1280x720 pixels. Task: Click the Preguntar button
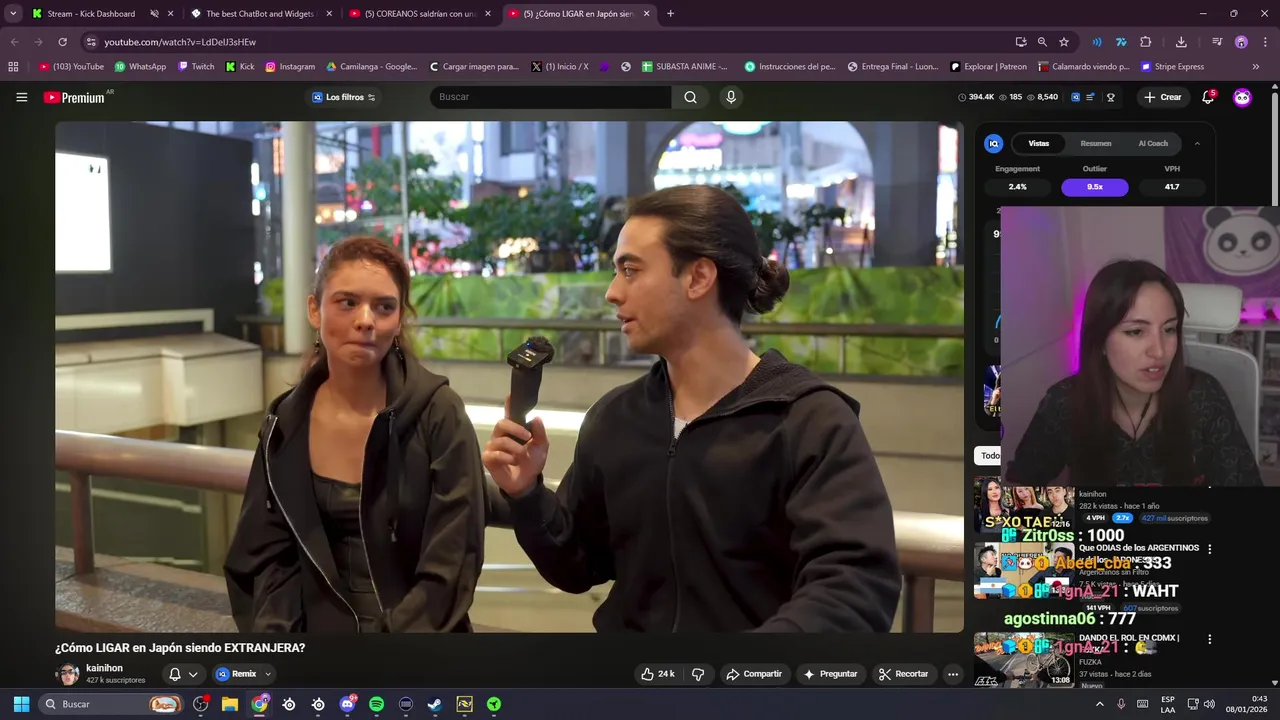830,674
